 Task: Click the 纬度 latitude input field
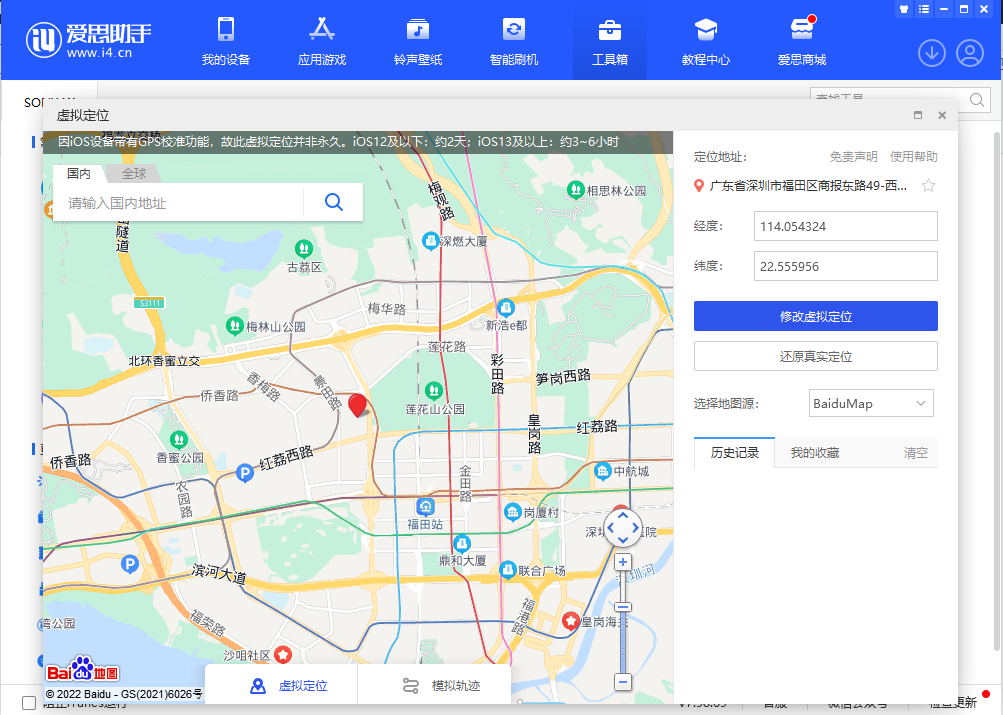pyautogui.click(x=846, y=266)
